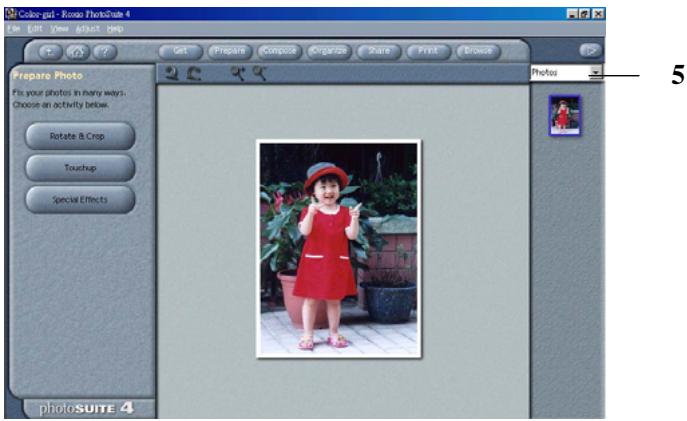Open the Adjust menu
This screenshot has width=687, height=421.
tap(88, 29)
